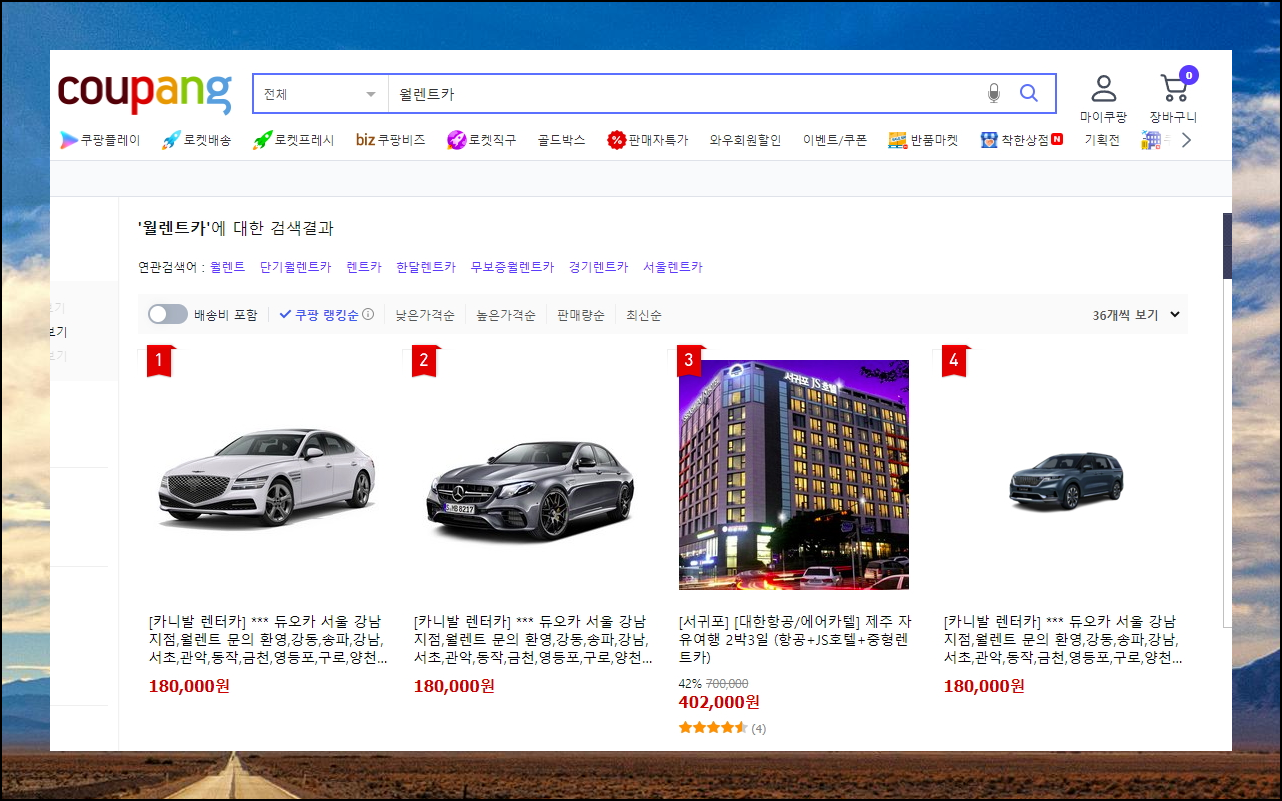Click the 쿠팡플레이 play icon

tap(68, 140)
